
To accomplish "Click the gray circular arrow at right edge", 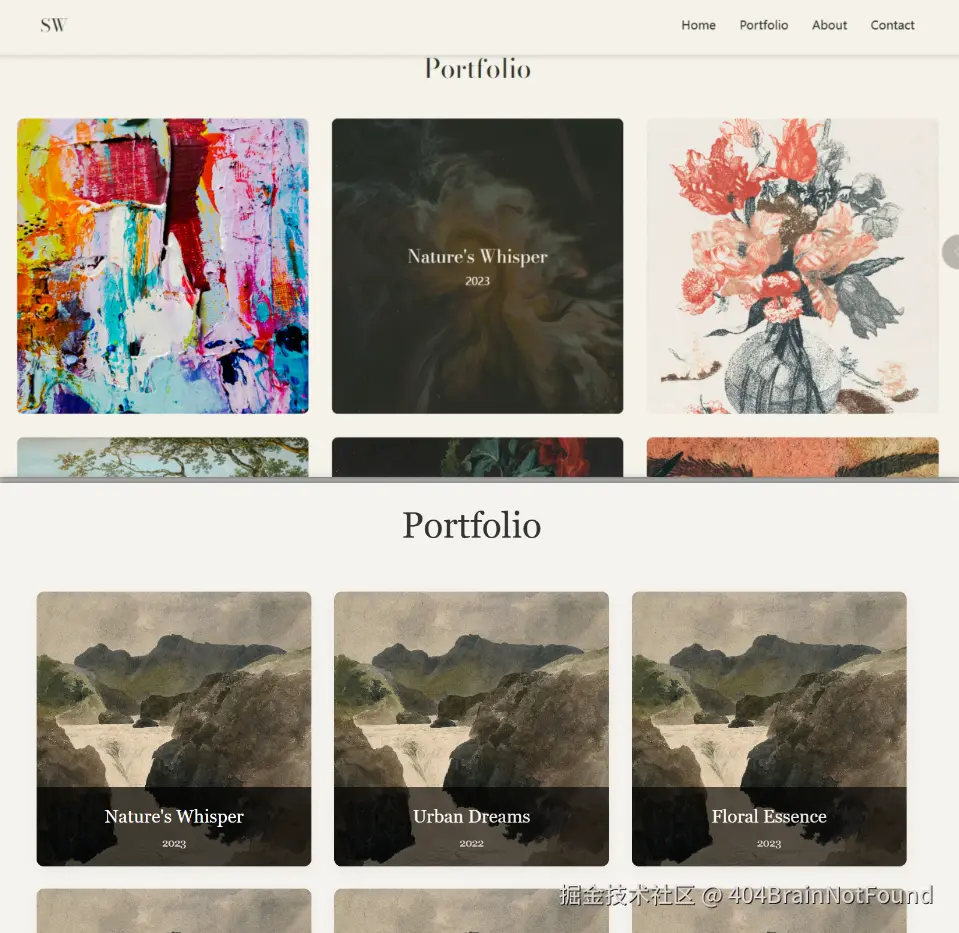I will coord(951,251).
